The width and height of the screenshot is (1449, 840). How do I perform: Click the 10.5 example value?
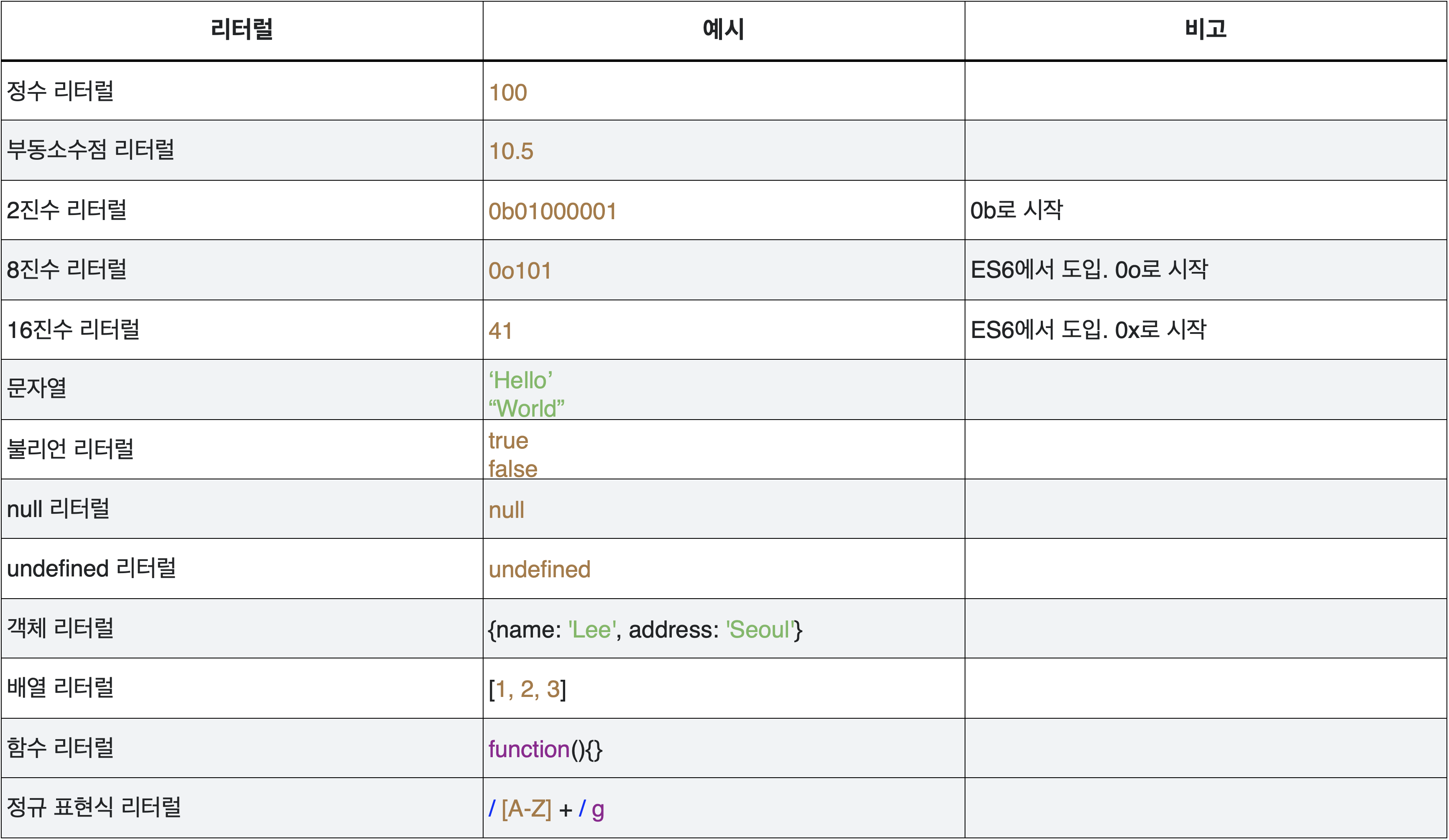(511, 151)
